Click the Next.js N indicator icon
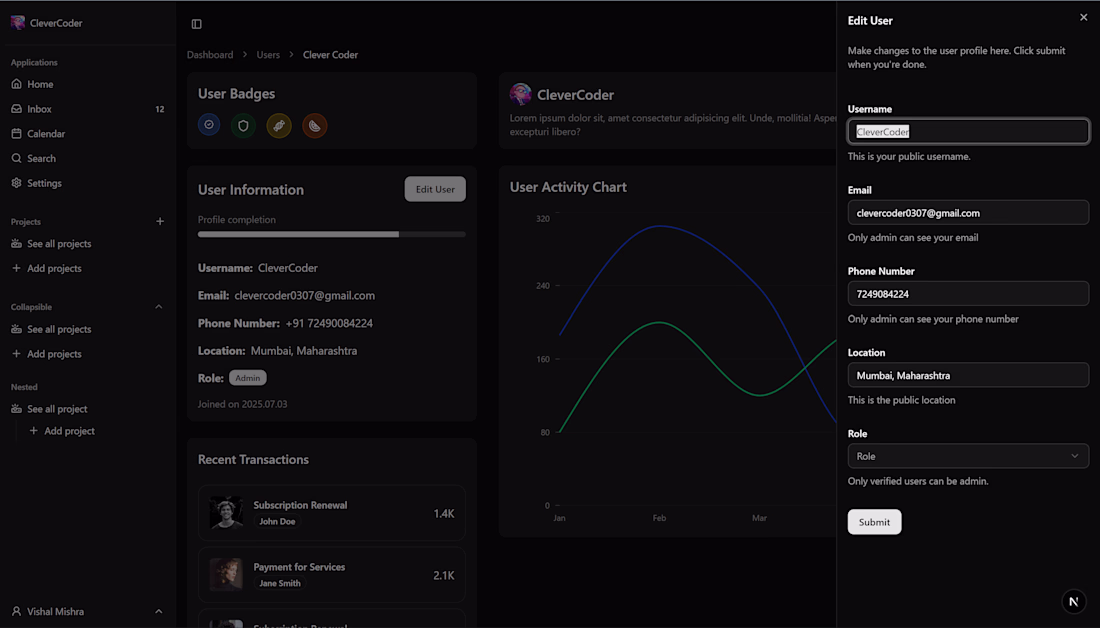1100x628 pixels. (1073, 601)
